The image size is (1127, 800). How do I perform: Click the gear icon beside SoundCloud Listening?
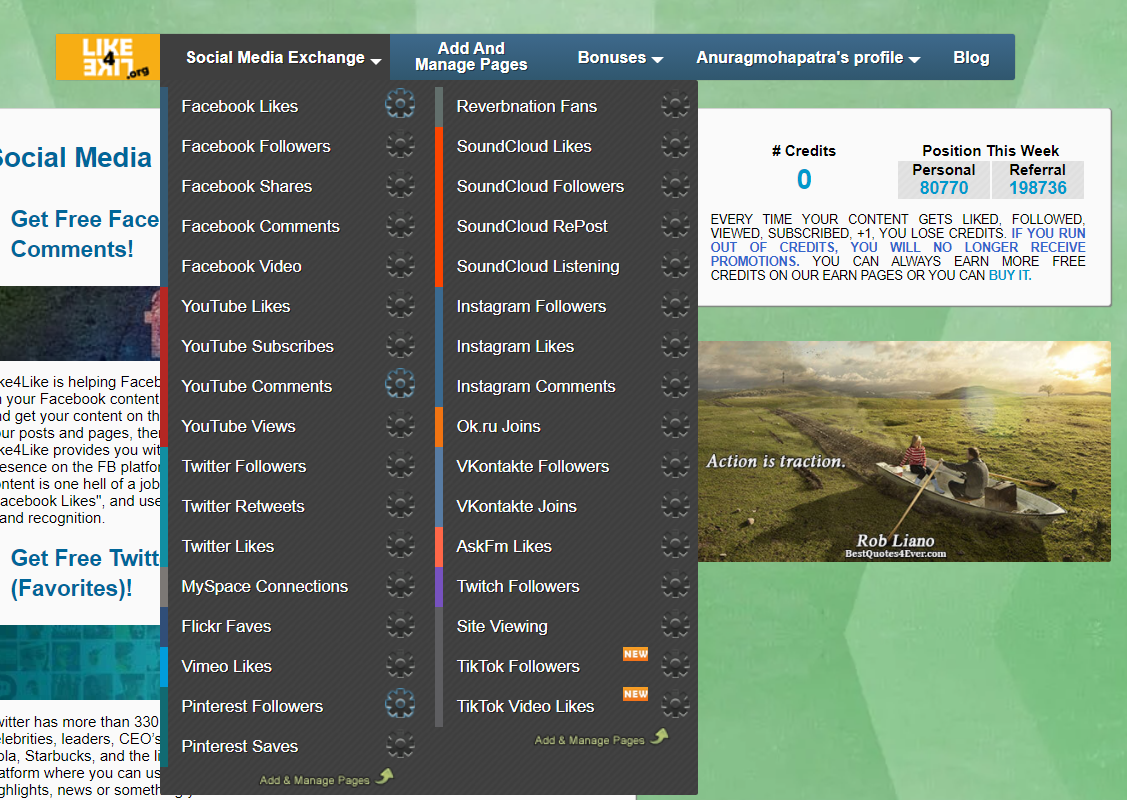[x=676, y=266]
